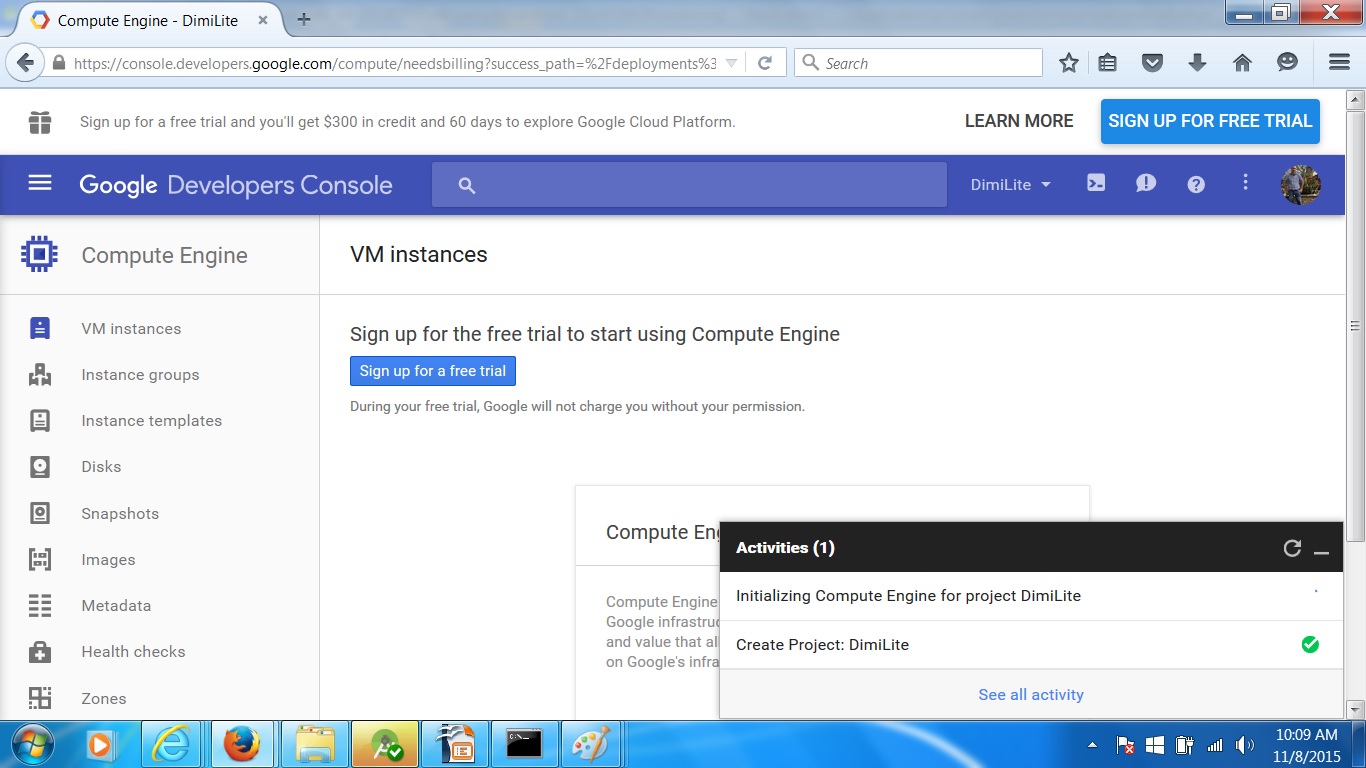Click into the Firefox Search box
Viewport: 1366px width, 768px height.
919,63
